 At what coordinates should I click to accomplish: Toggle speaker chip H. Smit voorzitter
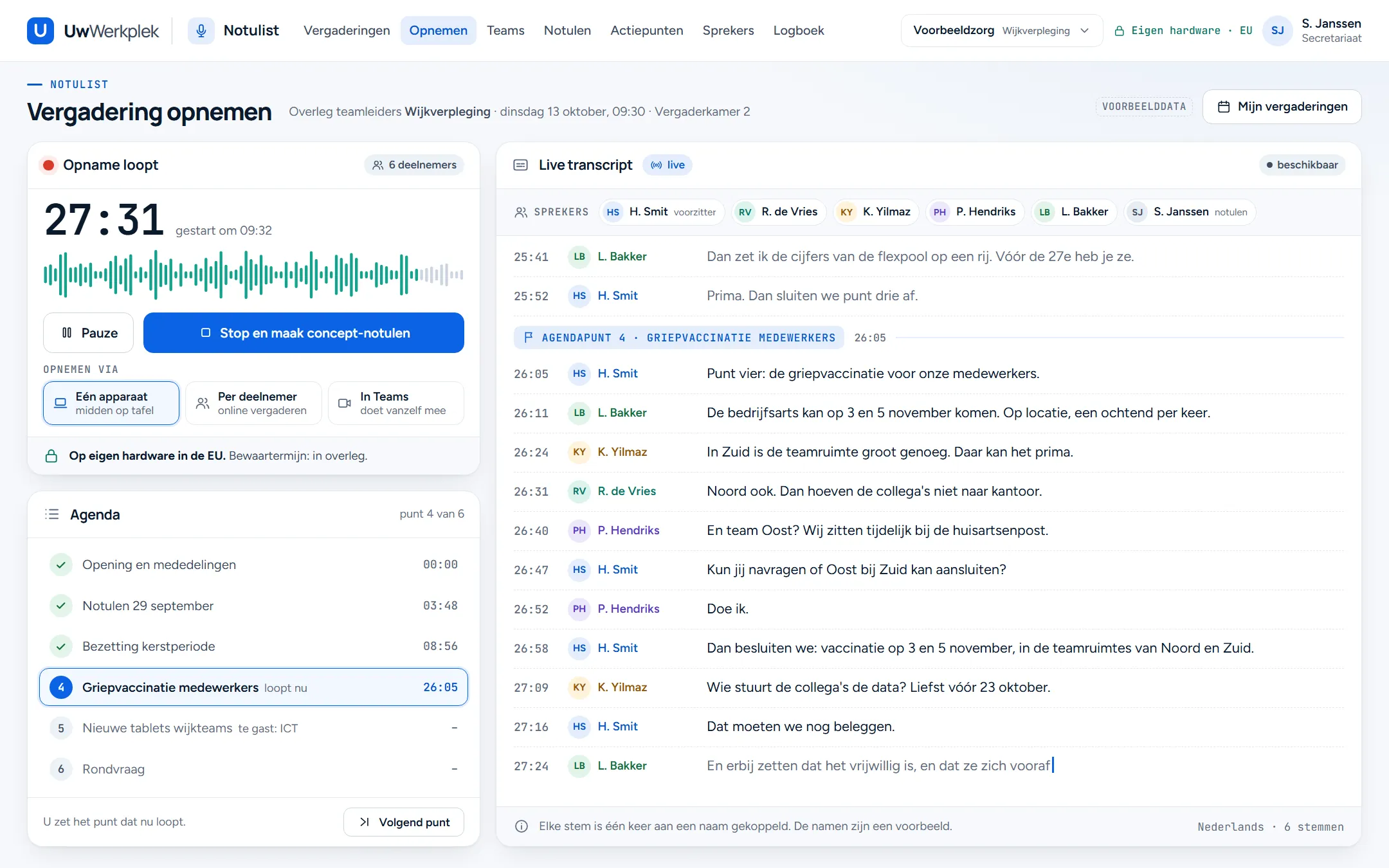662,212
